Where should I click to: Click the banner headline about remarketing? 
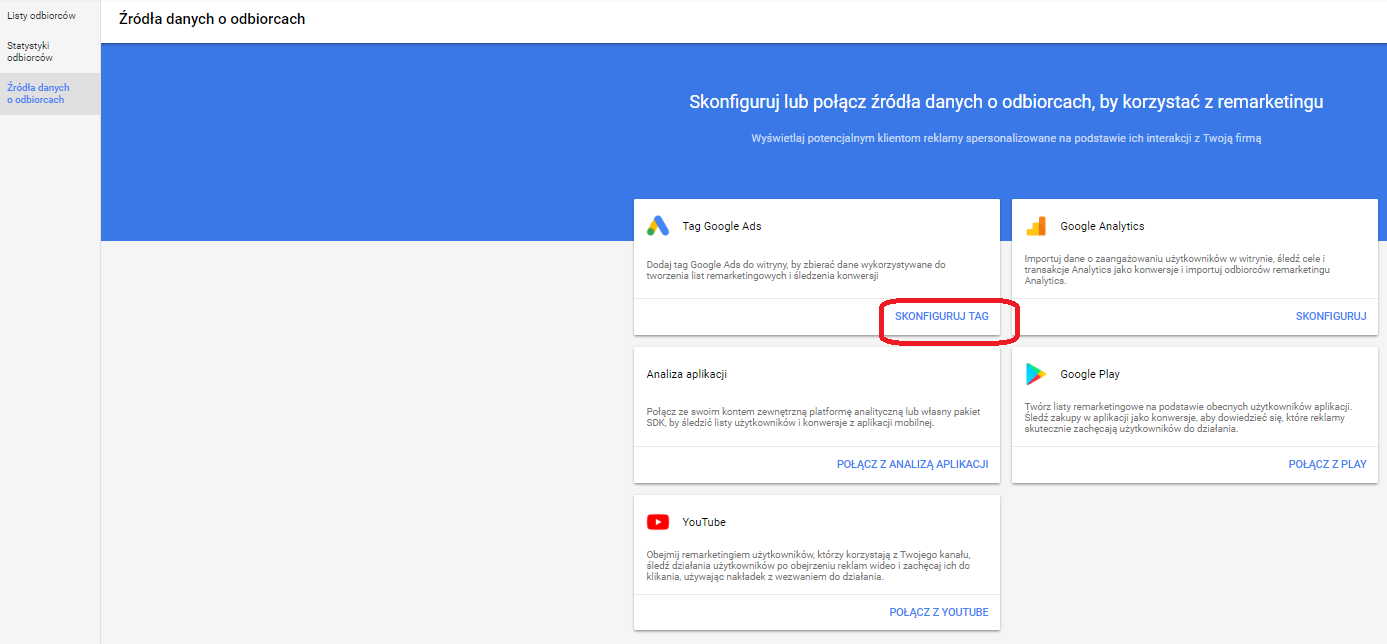1006,102
